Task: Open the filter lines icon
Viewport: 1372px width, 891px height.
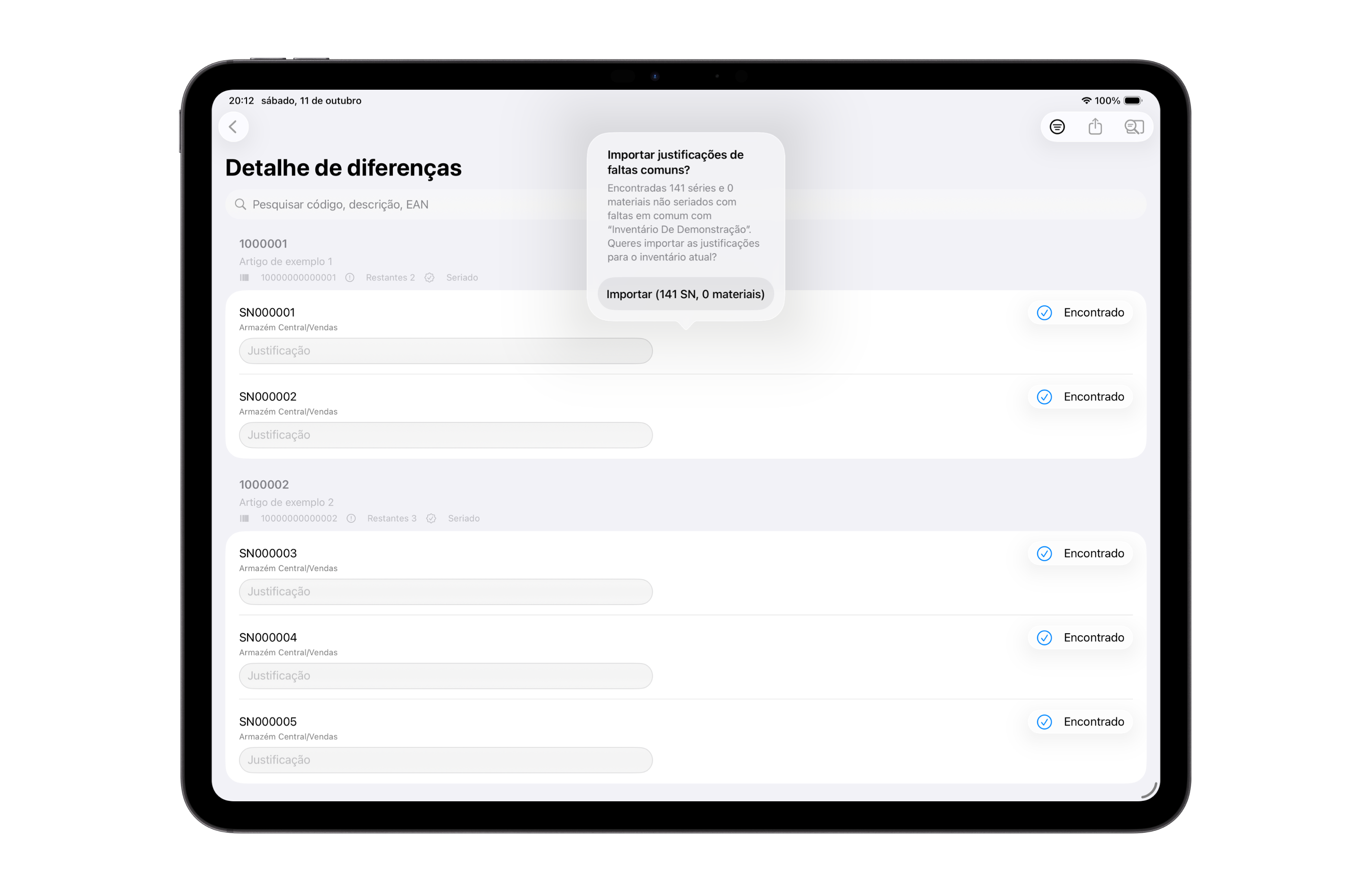Action: pyautogui.click(x=1056, y=127)
